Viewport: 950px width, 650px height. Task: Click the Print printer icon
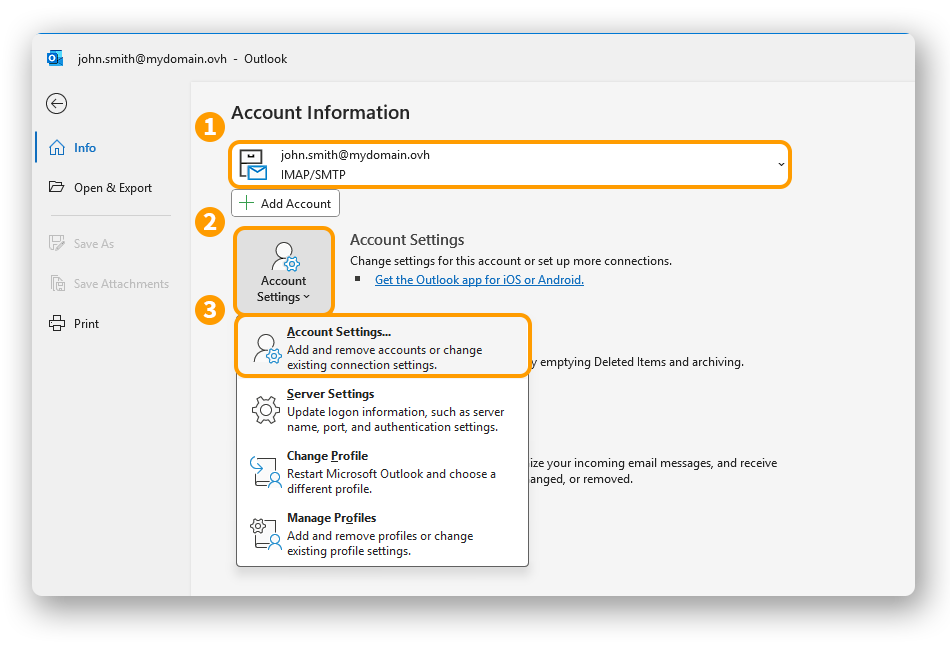point(57,324)
